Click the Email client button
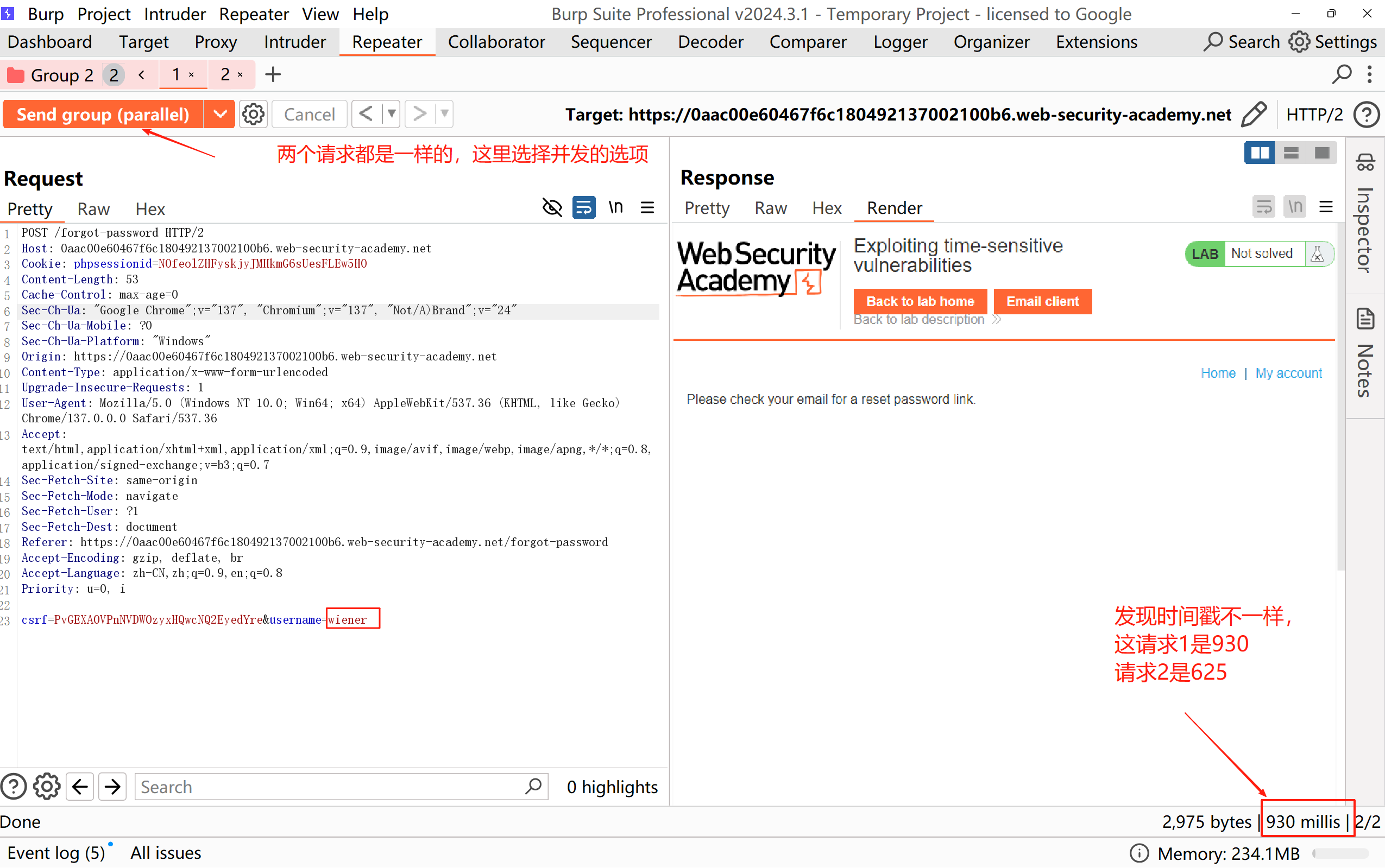This screenshot has height=868, width=1385. click(x=1042, y=301)
